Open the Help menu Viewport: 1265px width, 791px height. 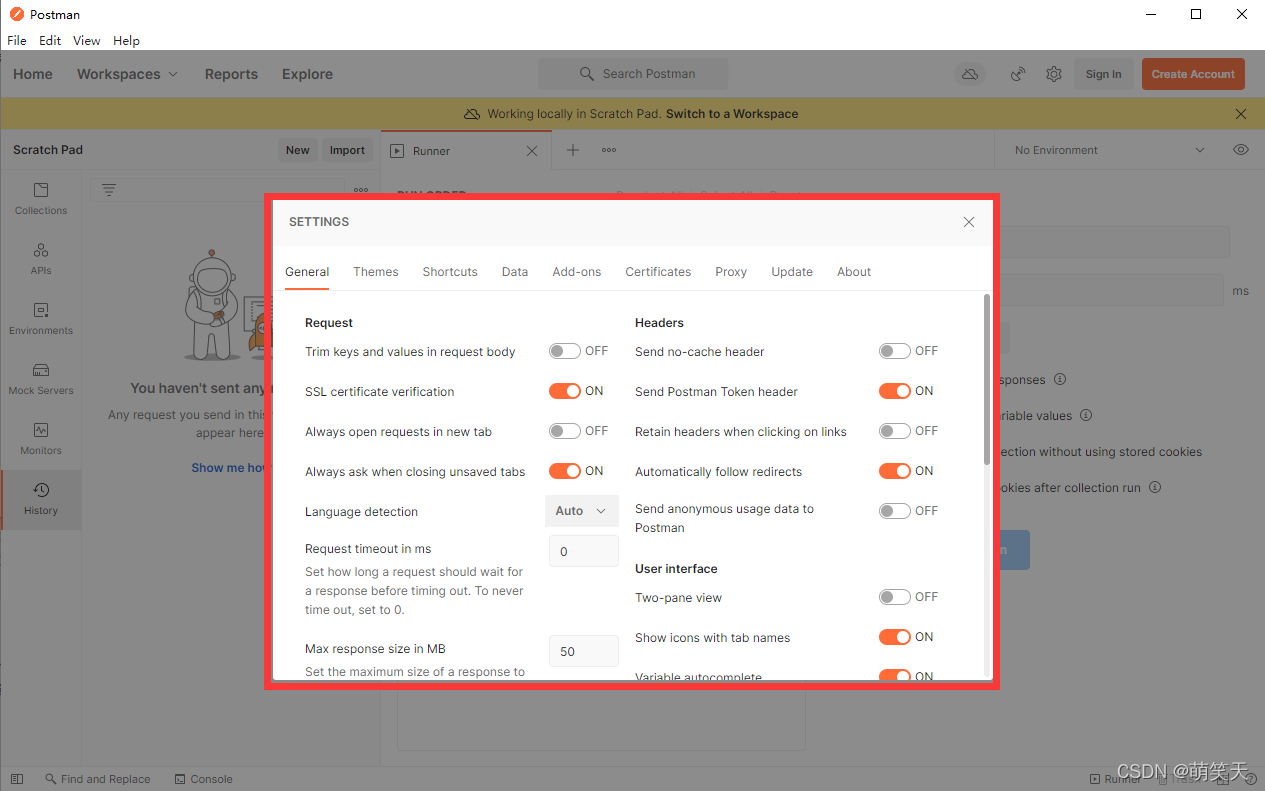[x=126, y=41]
